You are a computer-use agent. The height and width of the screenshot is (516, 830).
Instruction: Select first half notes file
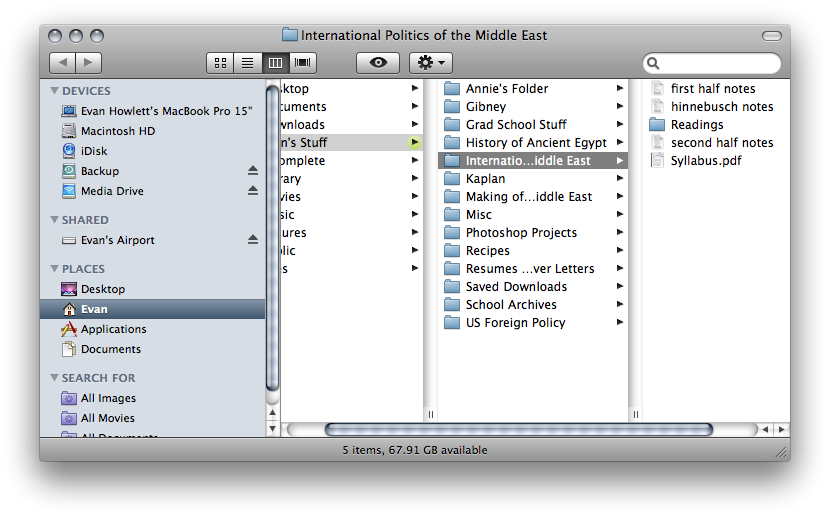[717, 88]
